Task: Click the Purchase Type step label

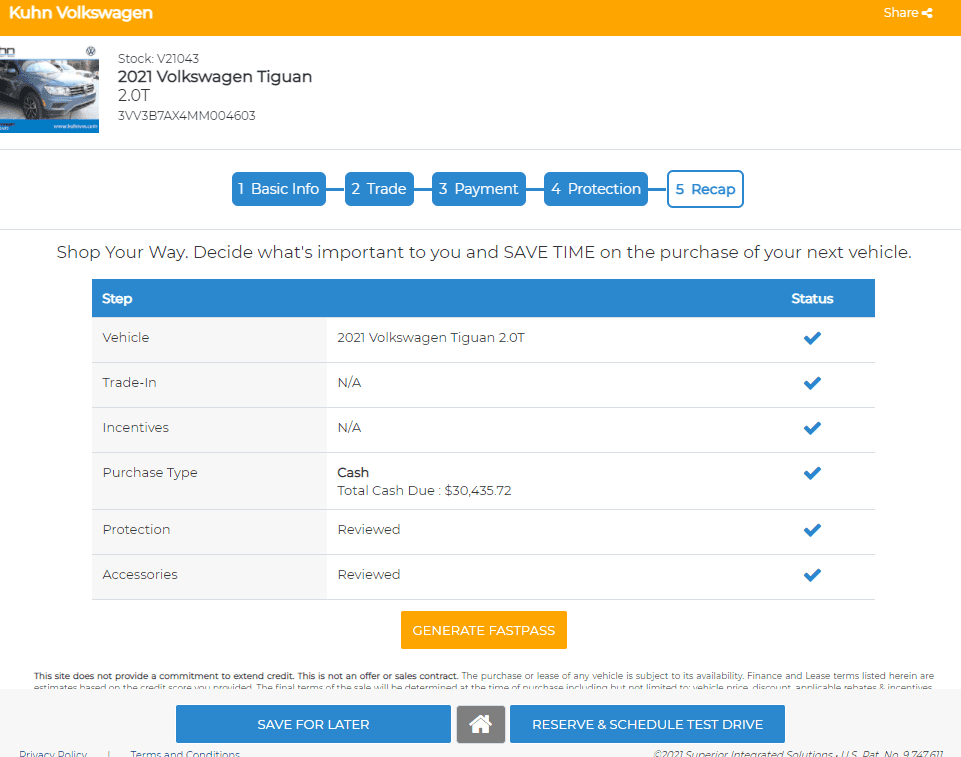Action: click(x=150, y=473)
